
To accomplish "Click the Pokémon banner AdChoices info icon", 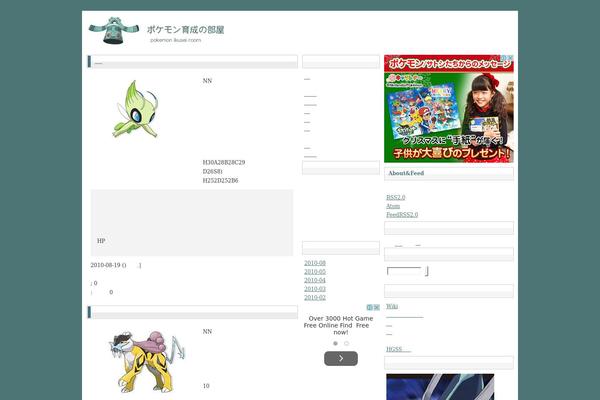I will click(x=504, y=57).
